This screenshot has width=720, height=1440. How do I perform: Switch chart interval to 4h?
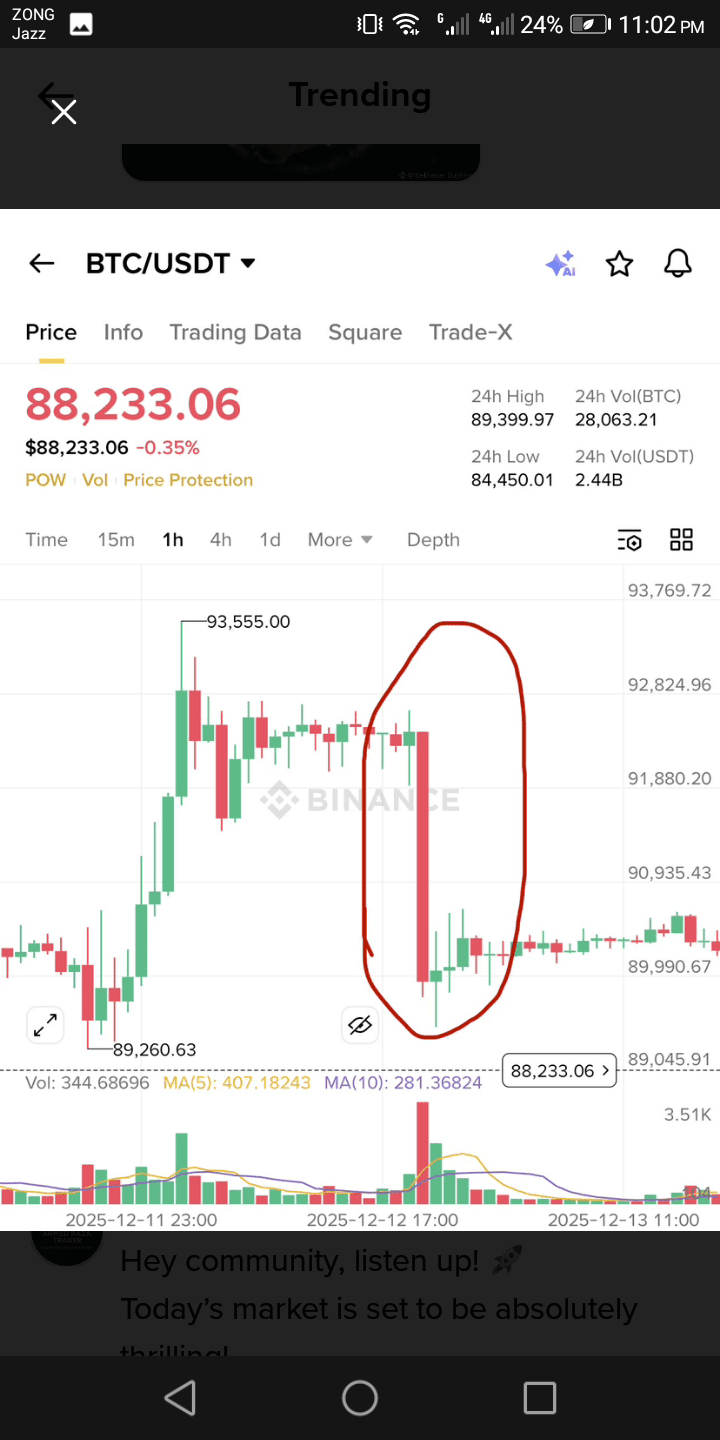coord(221,540)
